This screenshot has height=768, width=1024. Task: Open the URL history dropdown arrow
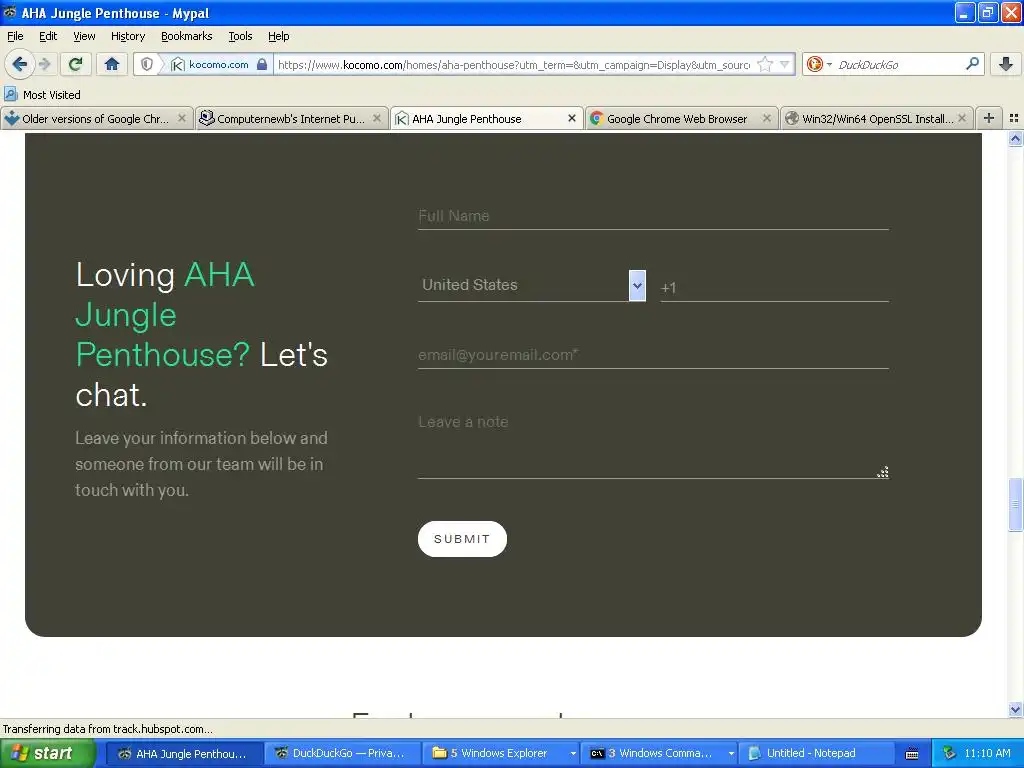click(784, 64)
